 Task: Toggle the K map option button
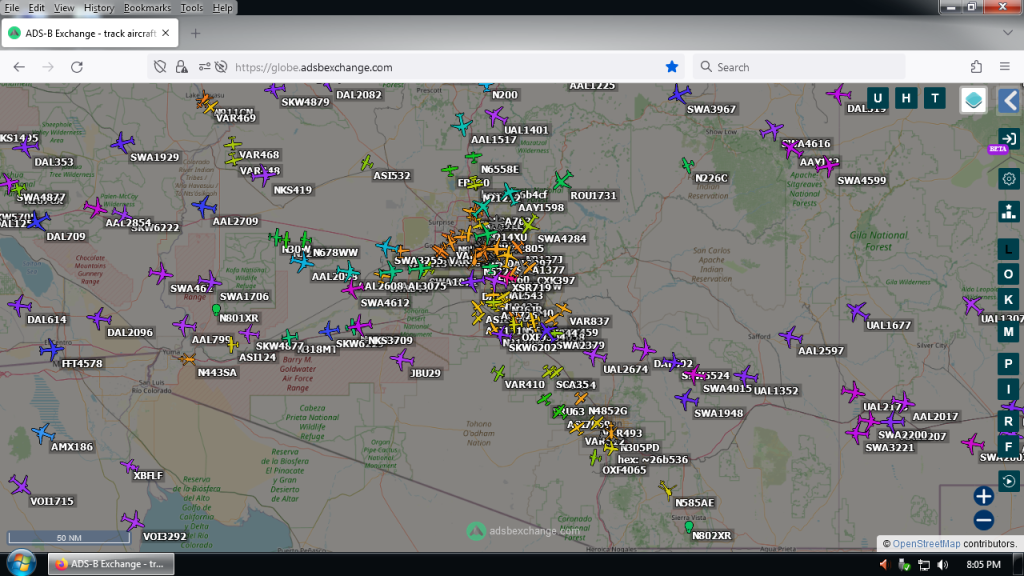[x=1008, y=300]
